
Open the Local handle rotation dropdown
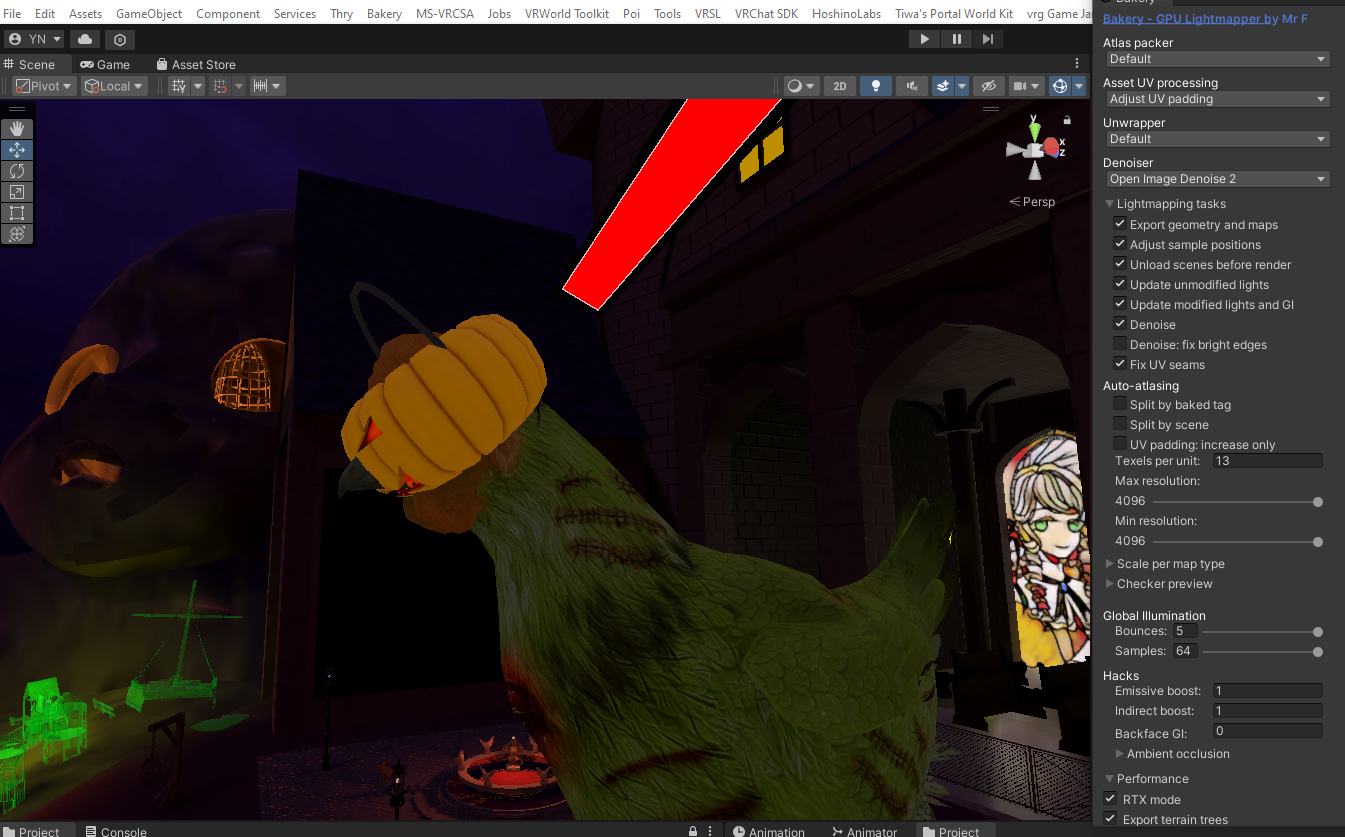[x=114, y=86]
